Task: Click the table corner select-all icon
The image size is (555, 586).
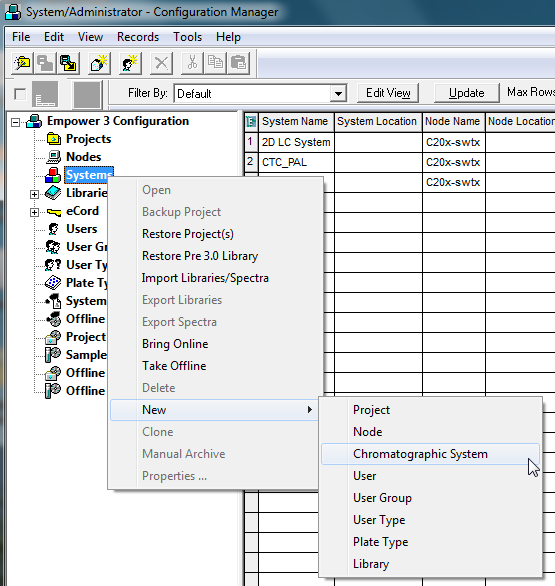Action: click(x=251, y=122)
